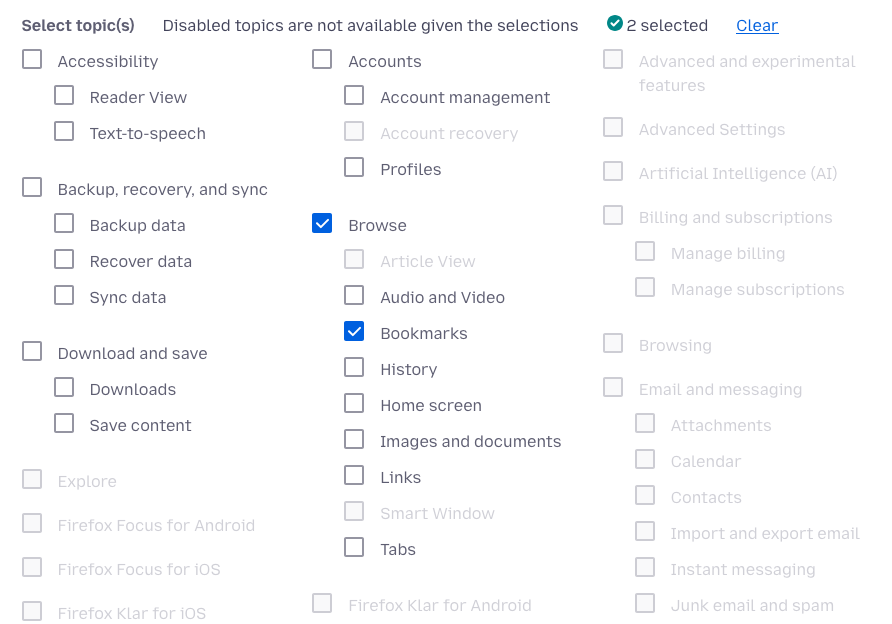Click the green checkmark selection indicator
Viewport: 892px width, 624px height.
613,24
